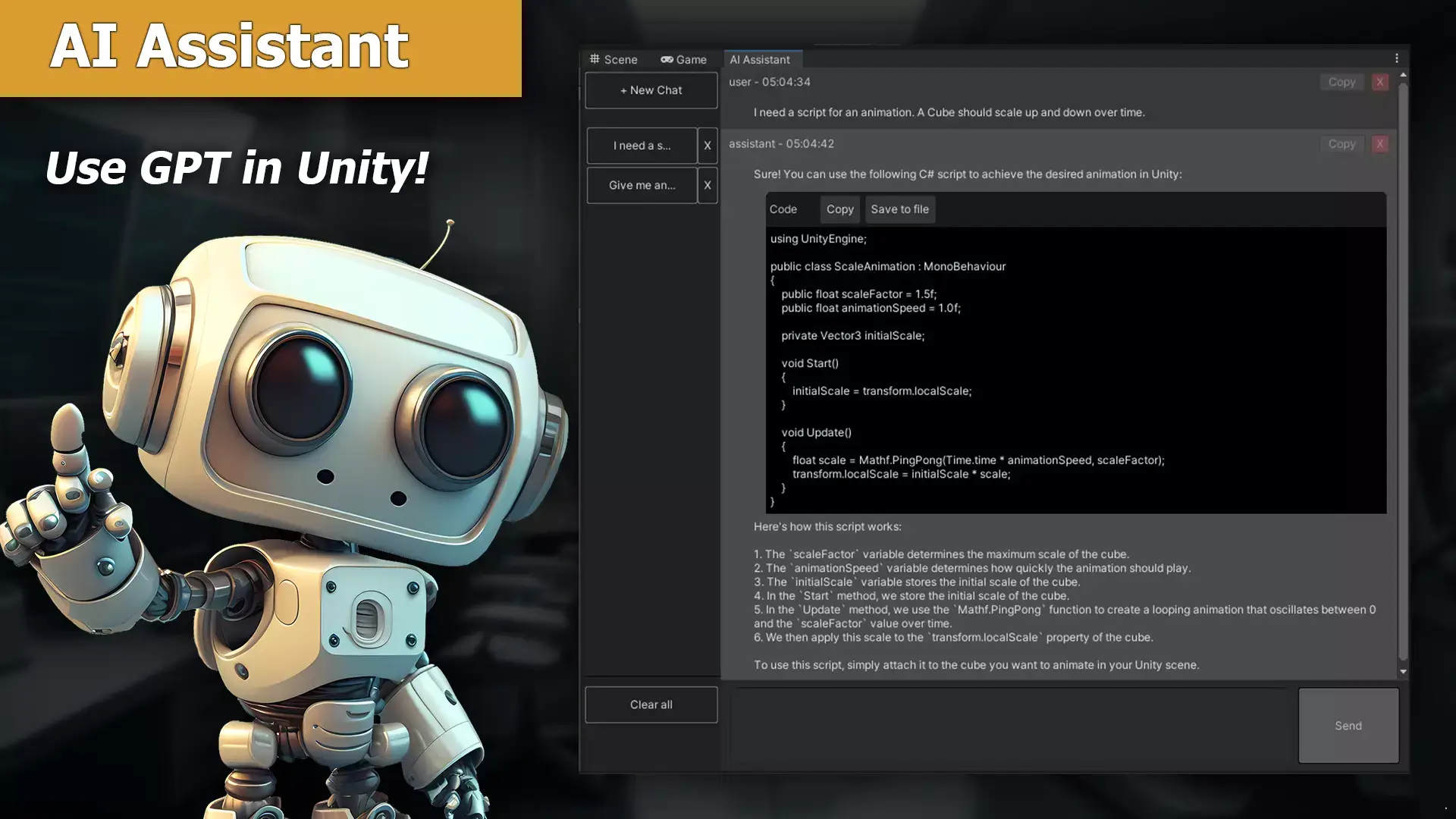The image size is (1456, 819).
Task: Copy the user message from 05:04:34
Action: (1341, 82)
